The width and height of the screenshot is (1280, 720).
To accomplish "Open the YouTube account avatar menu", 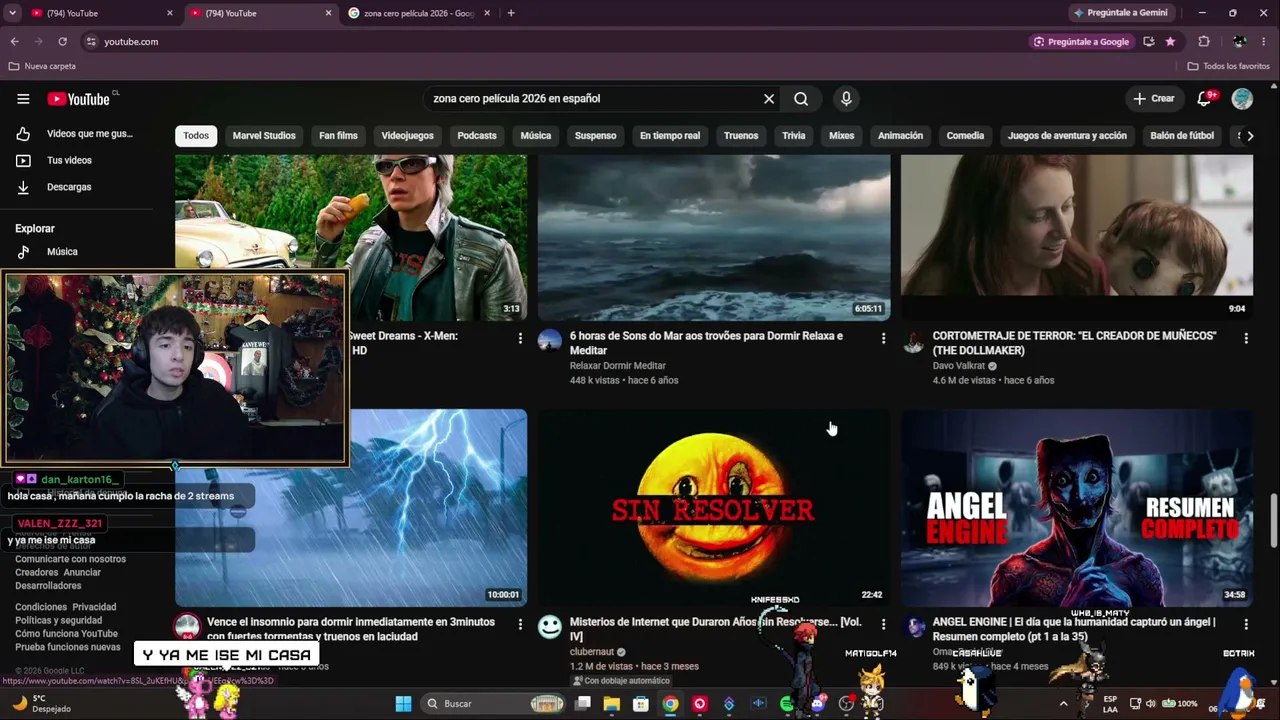I will [1242, 99].
